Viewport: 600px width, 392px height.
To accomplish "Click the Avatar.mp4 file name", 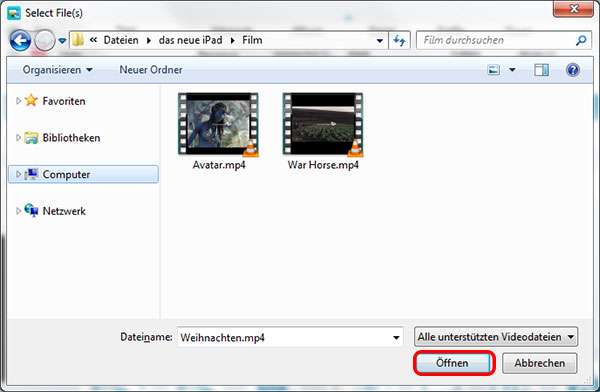I will (x=219, y=165).
